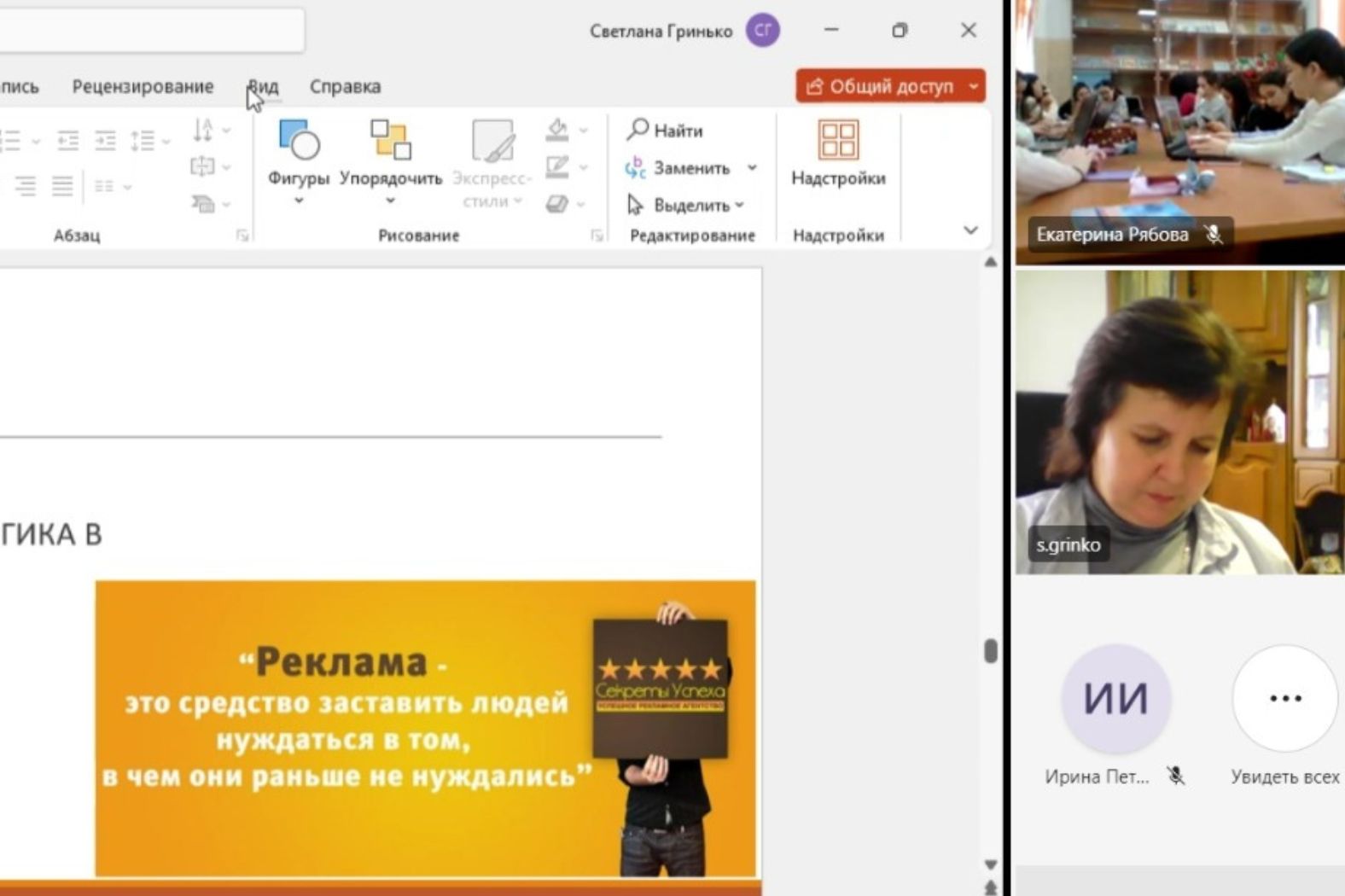The height and width of the screenshot is (896, 1345).
Task: Click Найти search tool
Action: point(666,131)
